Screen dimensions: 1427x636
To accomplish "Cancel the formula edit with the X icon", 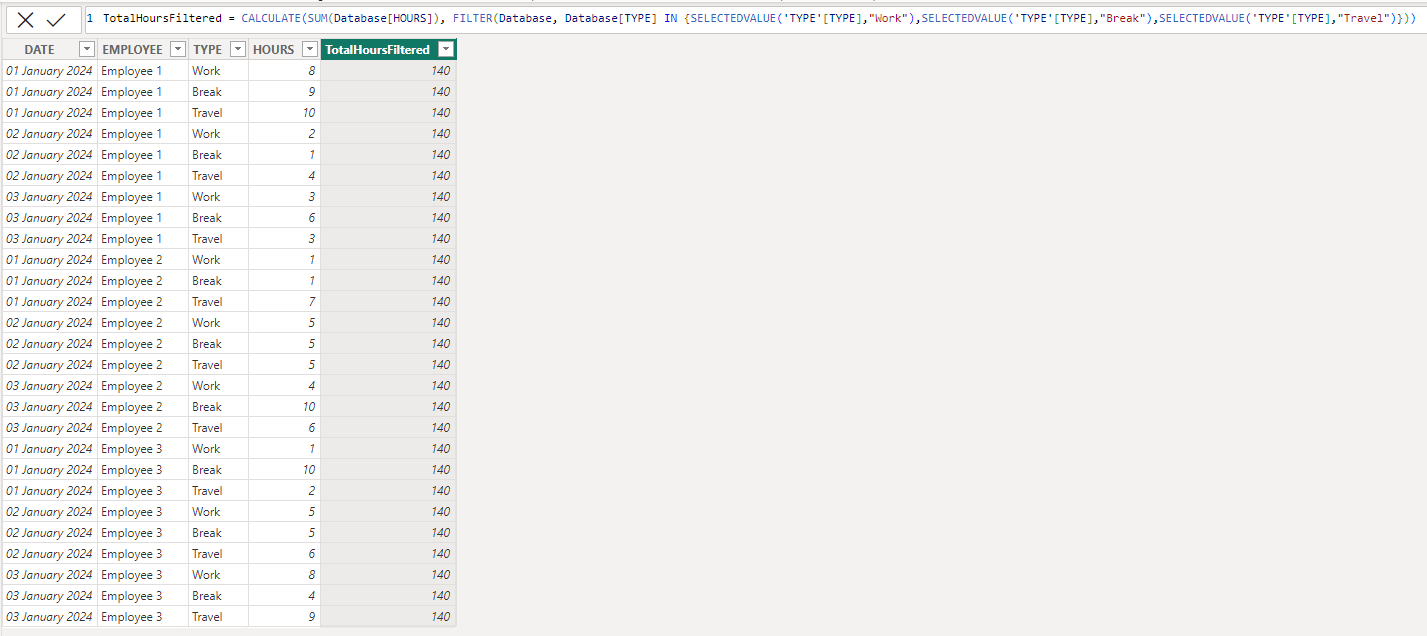I will click(x=26, y=19).
